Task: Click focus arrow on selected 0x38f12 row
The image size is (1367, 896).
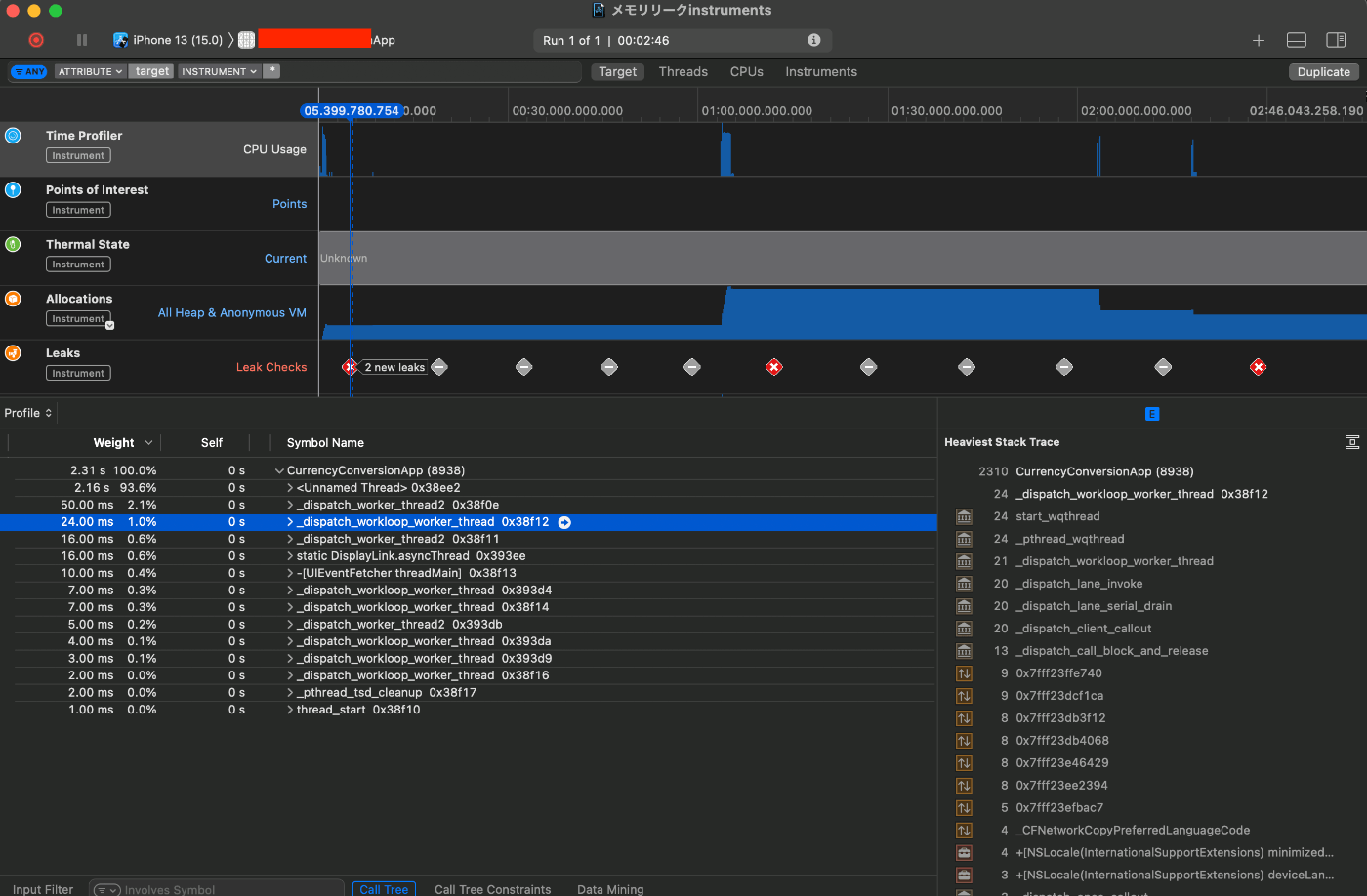Action: pyautogui.click(x=564, y=522)
